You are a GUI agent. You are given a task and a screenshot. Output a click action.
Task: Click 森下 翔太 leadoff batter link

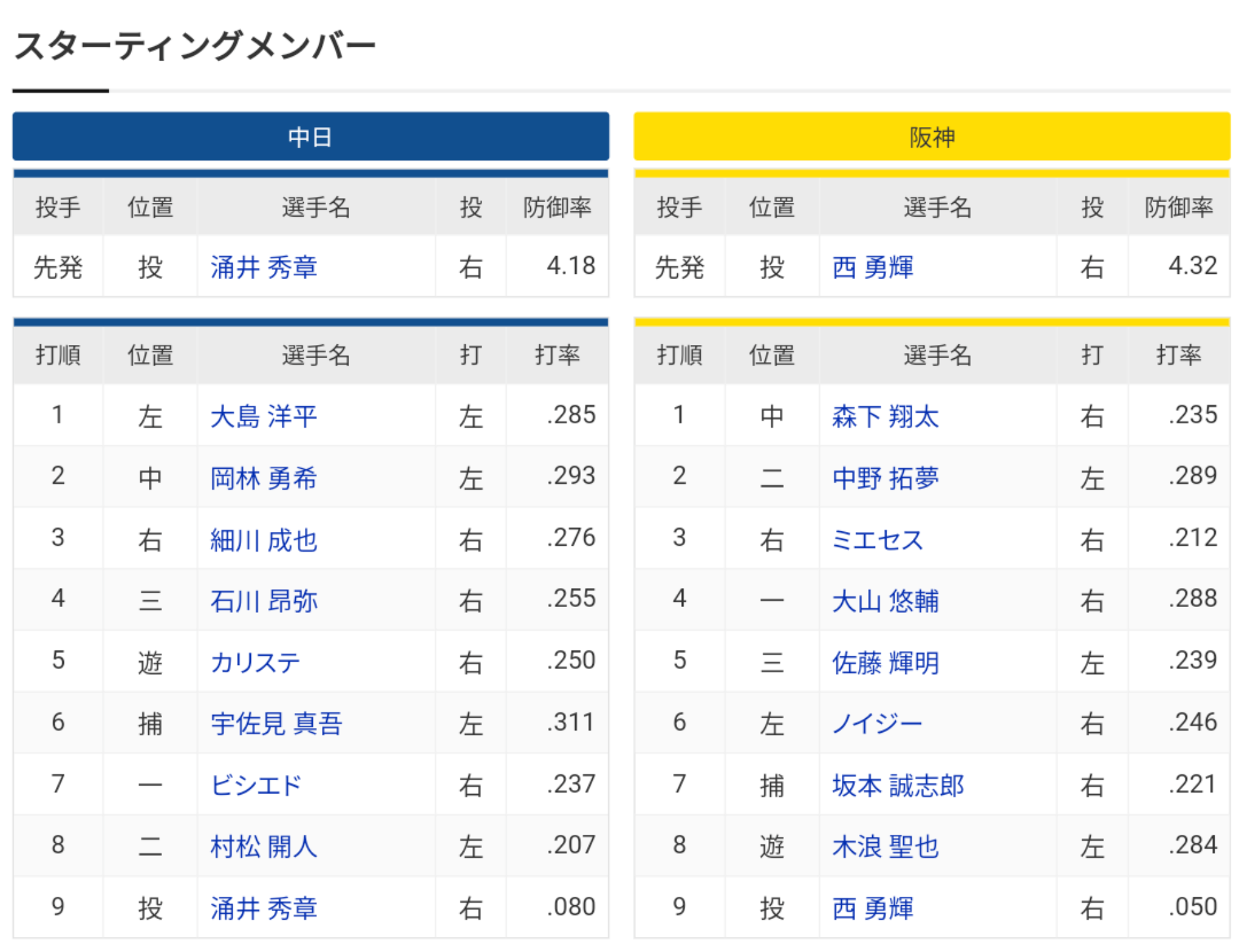885,416
